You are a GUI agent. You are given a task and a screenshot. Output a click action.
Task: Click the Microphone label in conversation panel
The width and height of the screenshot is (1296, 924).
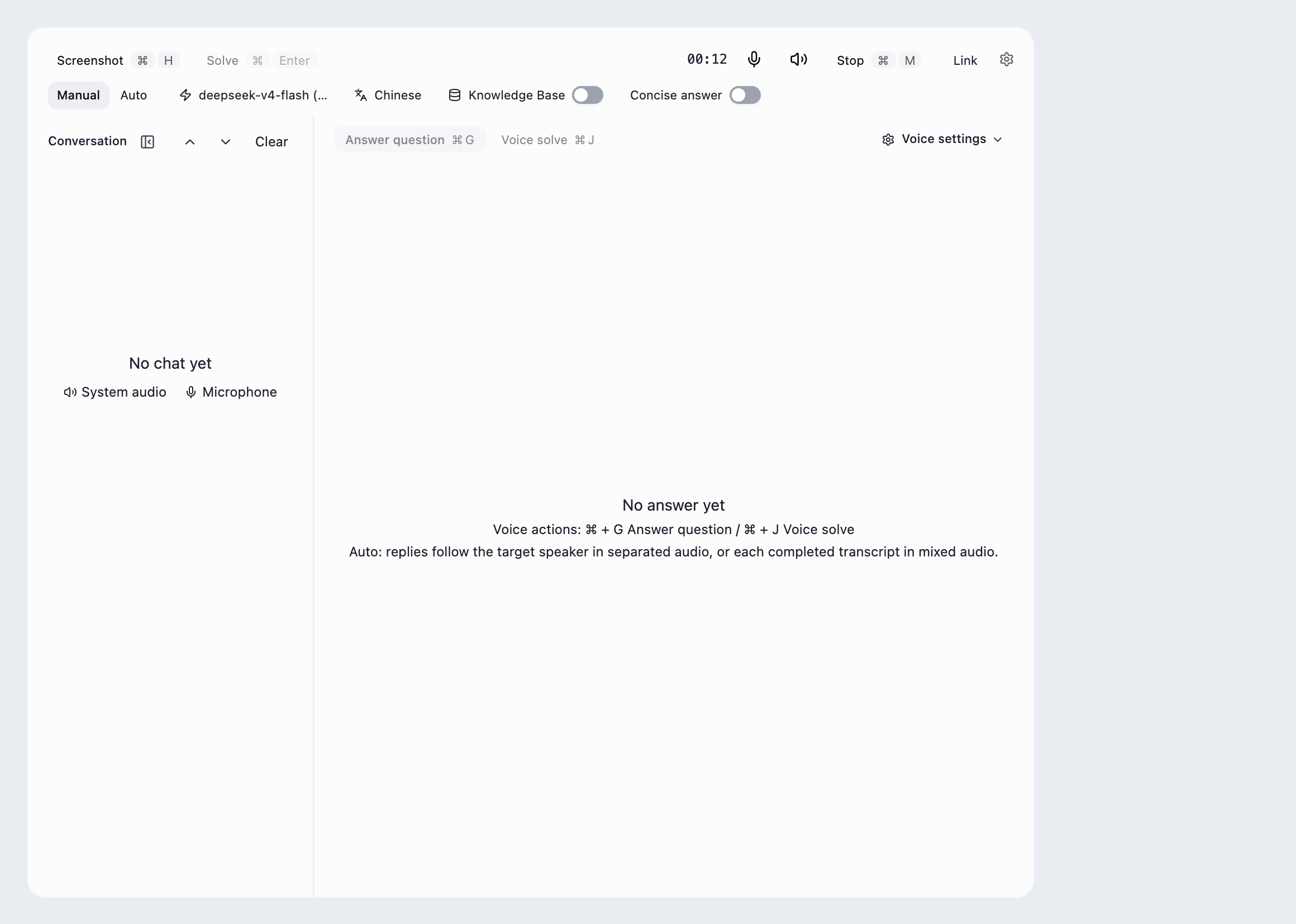point(240,392)
